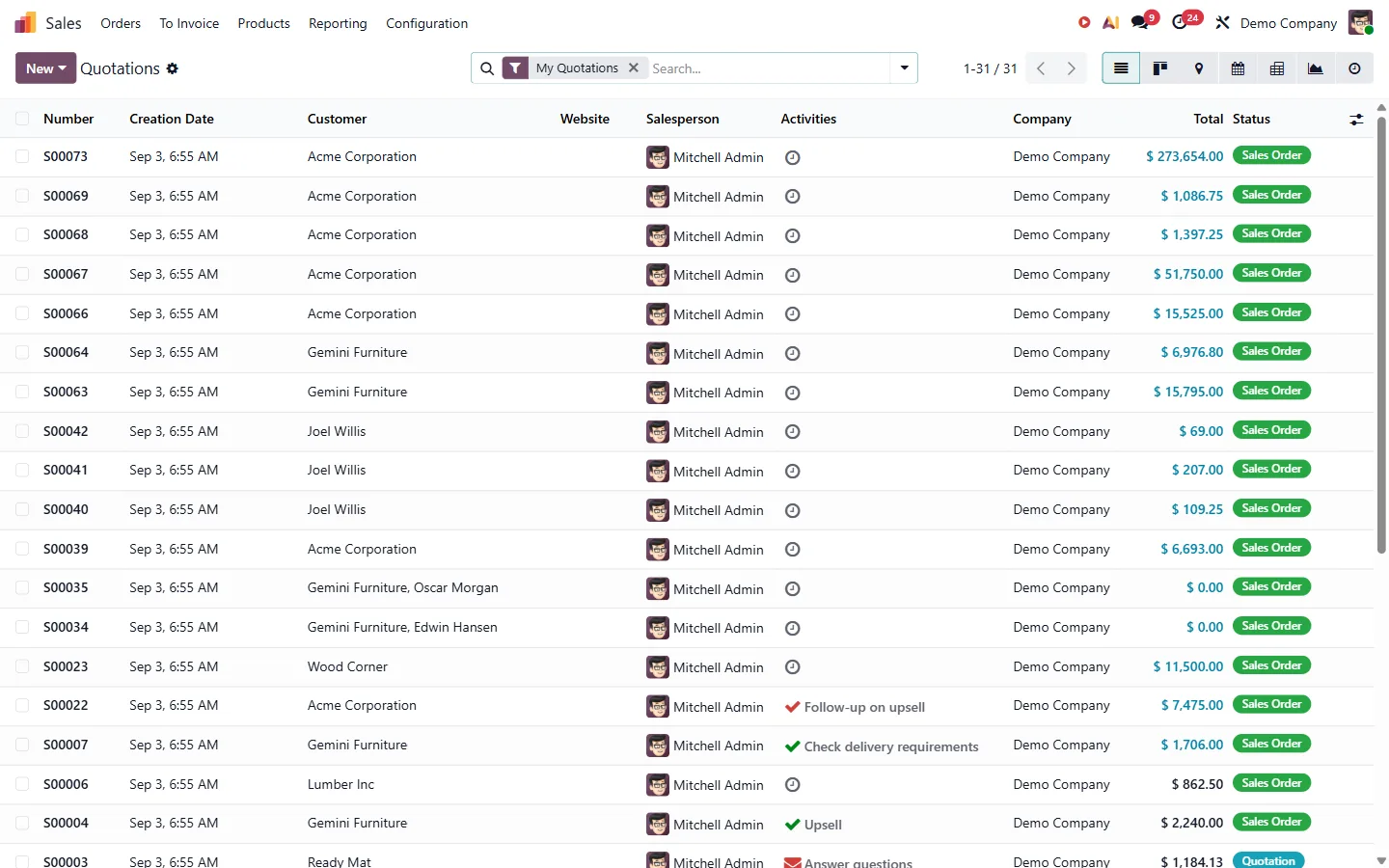Check the box for order S00073
Image resolution: width=1389 pixels, height=868 pixels.
[22, 156]
